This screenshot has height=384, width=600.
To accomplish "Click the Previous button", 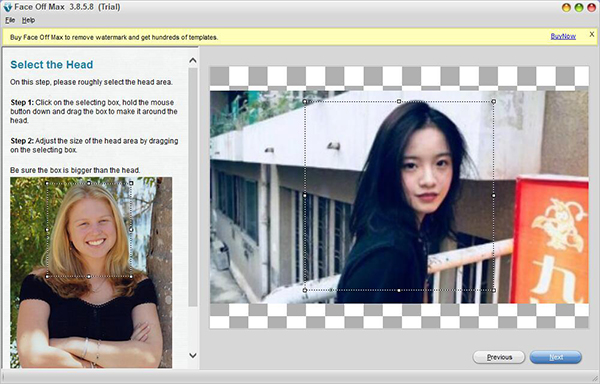I will tap(499, 357).
